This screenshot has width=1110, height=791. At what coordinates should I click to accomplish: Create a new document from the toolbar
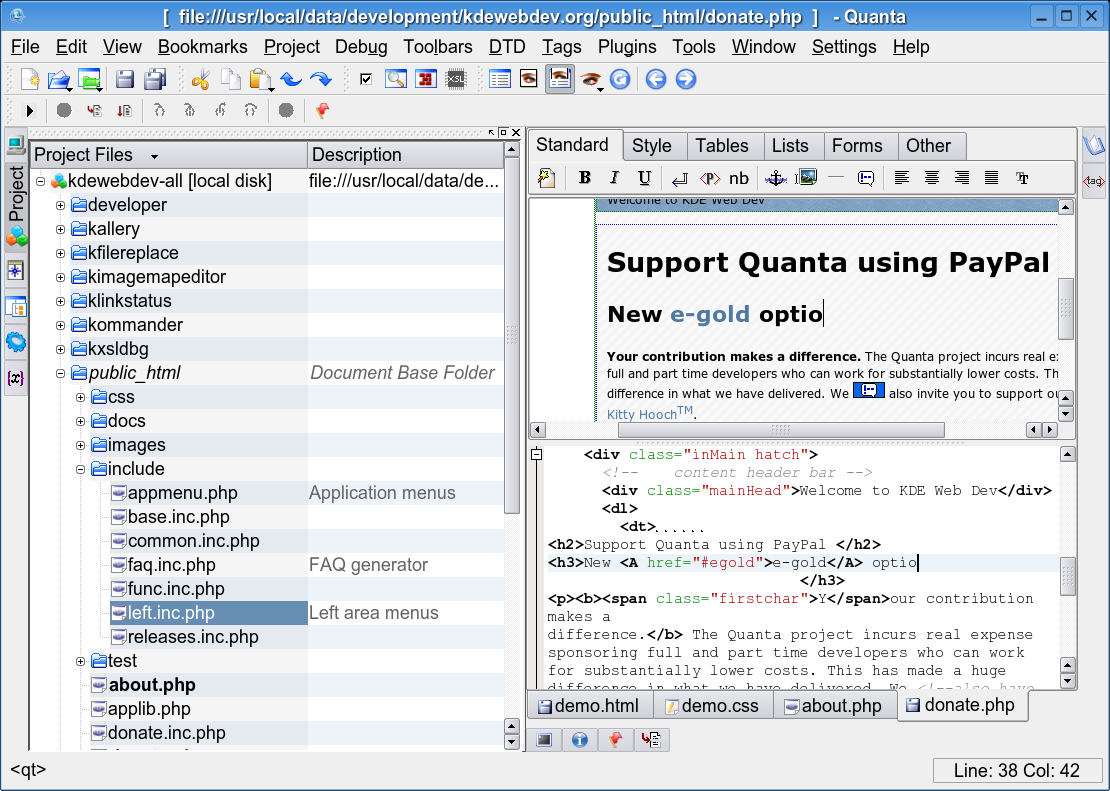point(30,79)
